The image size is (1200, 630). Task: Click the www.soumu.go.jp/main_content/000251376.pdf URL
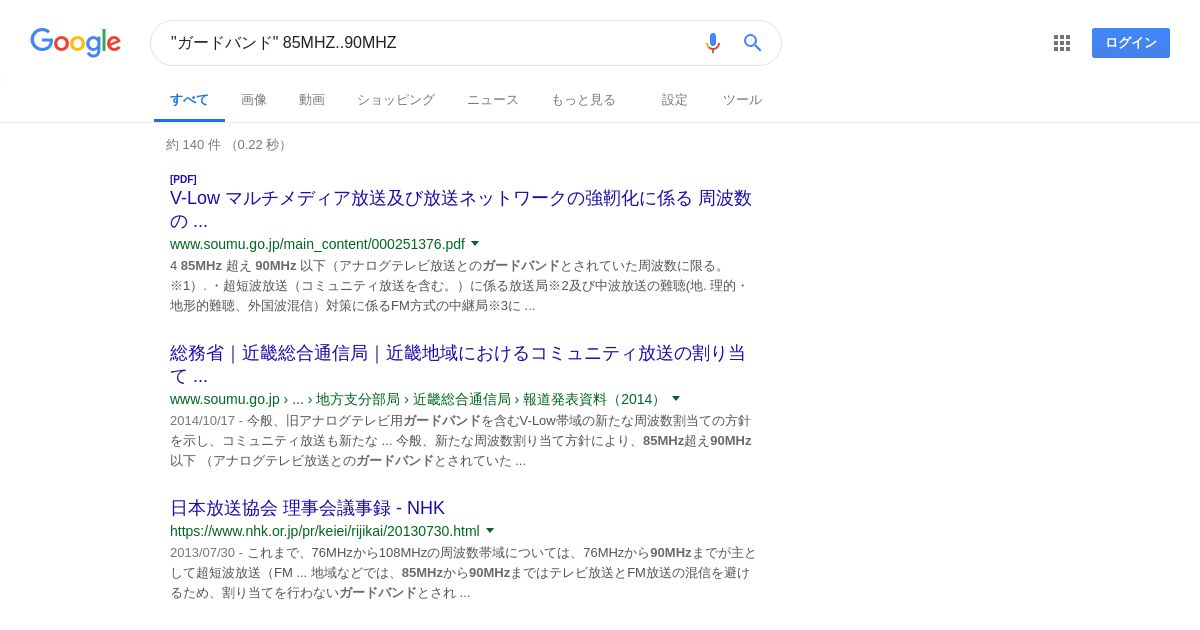click(317, 244)
